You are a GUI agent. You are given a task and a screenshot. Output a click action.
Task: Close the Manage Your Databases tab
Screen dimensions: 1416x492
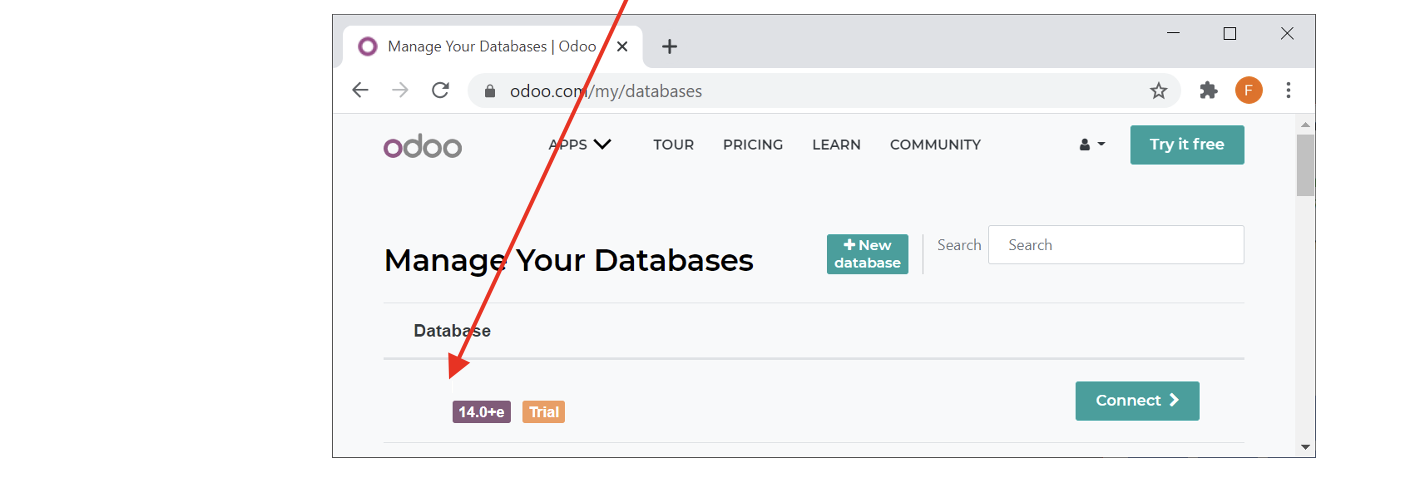coord(623,46)
